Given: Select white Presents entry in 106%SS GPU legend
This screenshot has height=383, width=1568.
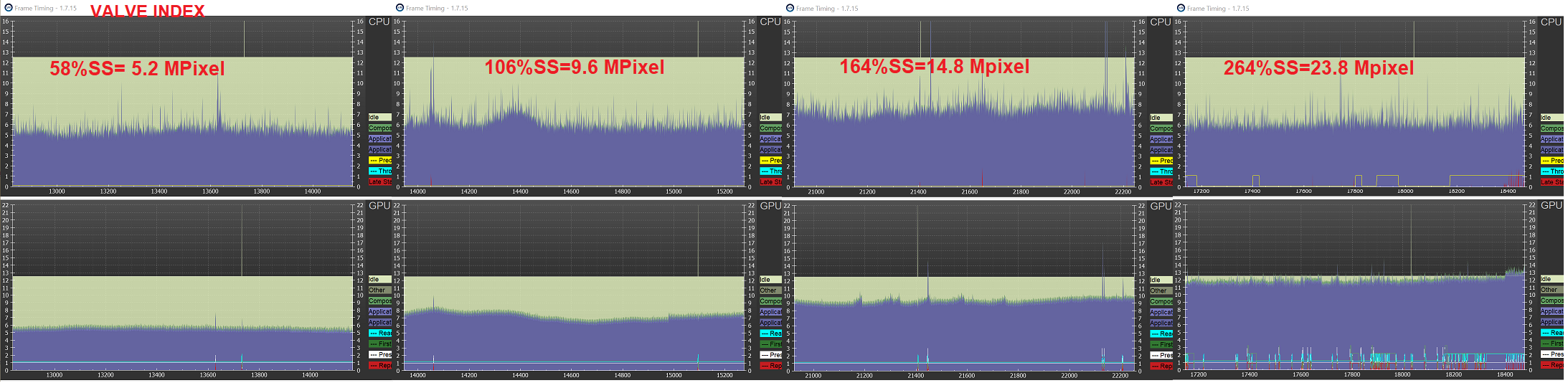Looking at the screenshot, I should [771, 355].
